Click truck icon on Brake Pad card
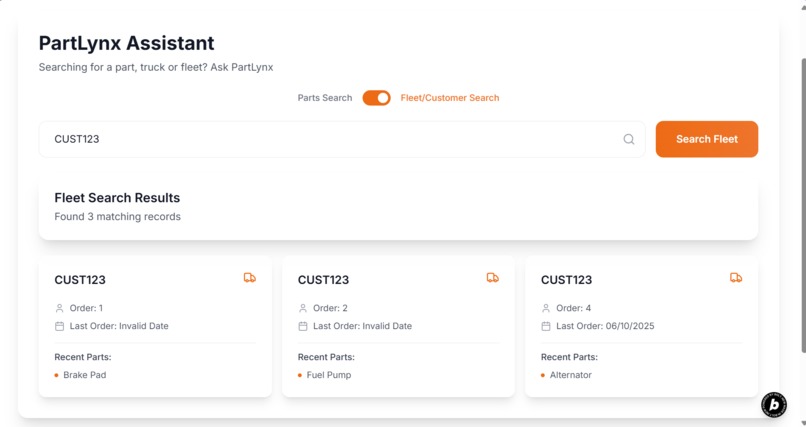The width and height of the screenshot is (806, 427). [250, 278]
